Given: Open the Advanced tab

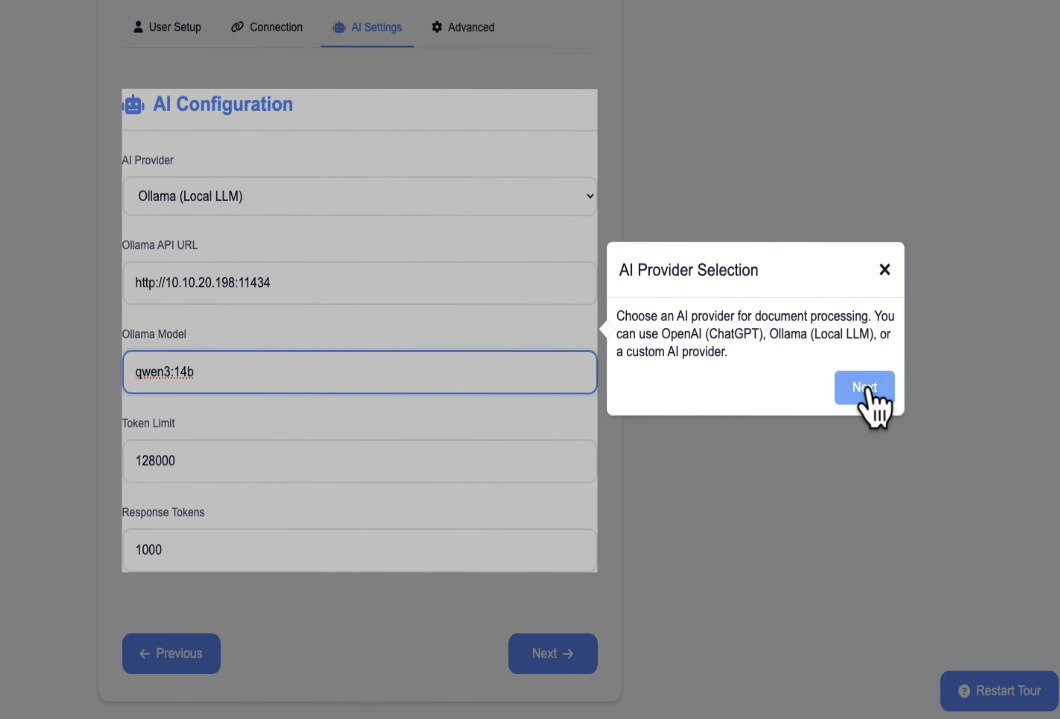Looking at the screenshot, I should (x=463, y=27).
